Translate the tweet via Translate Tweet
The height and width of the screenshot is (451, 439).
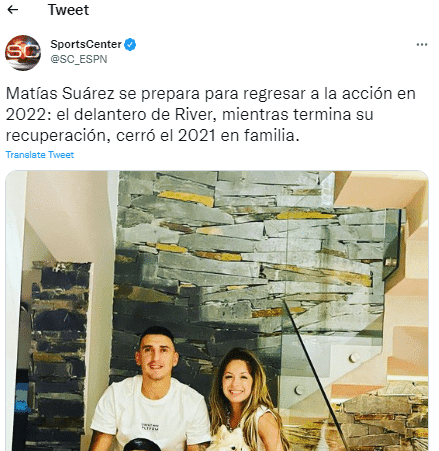pos(40,155)
